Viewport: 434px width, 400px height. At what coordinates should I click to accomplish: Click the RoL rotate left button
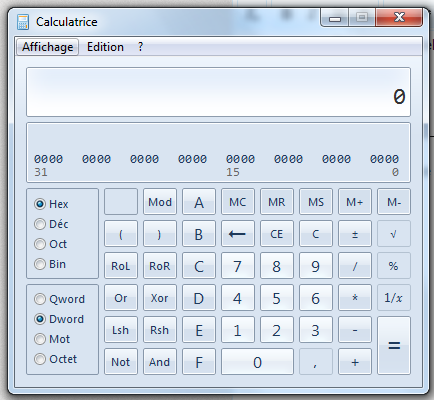click(x=121, y=266)
